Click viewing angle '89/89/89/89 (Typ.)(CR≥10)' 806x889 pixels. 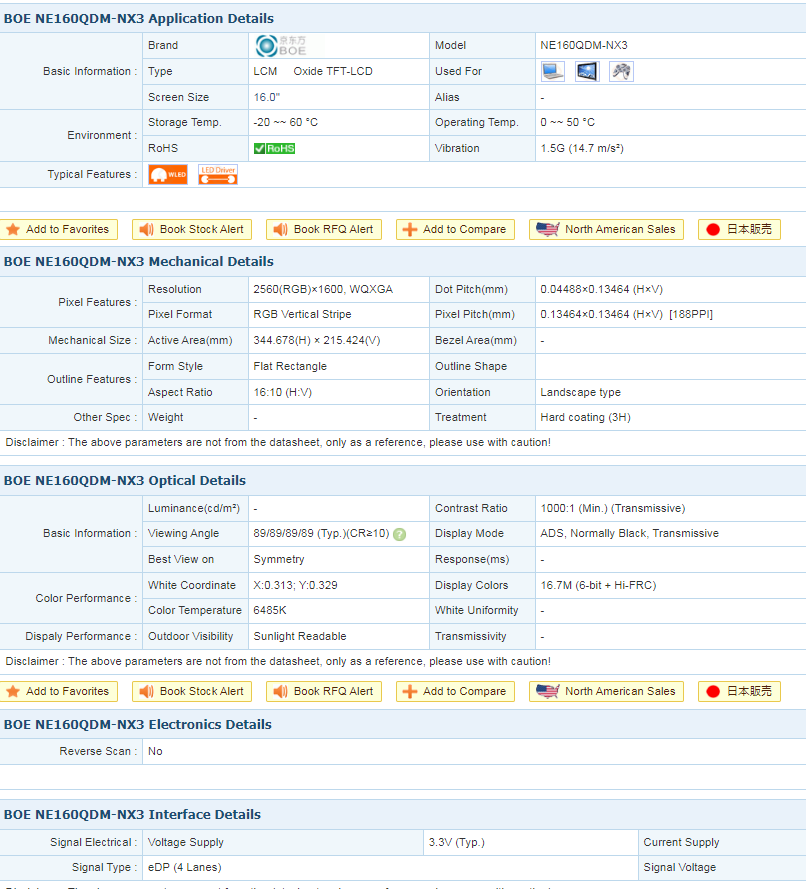pyautogui.click(x=321, y=534)
